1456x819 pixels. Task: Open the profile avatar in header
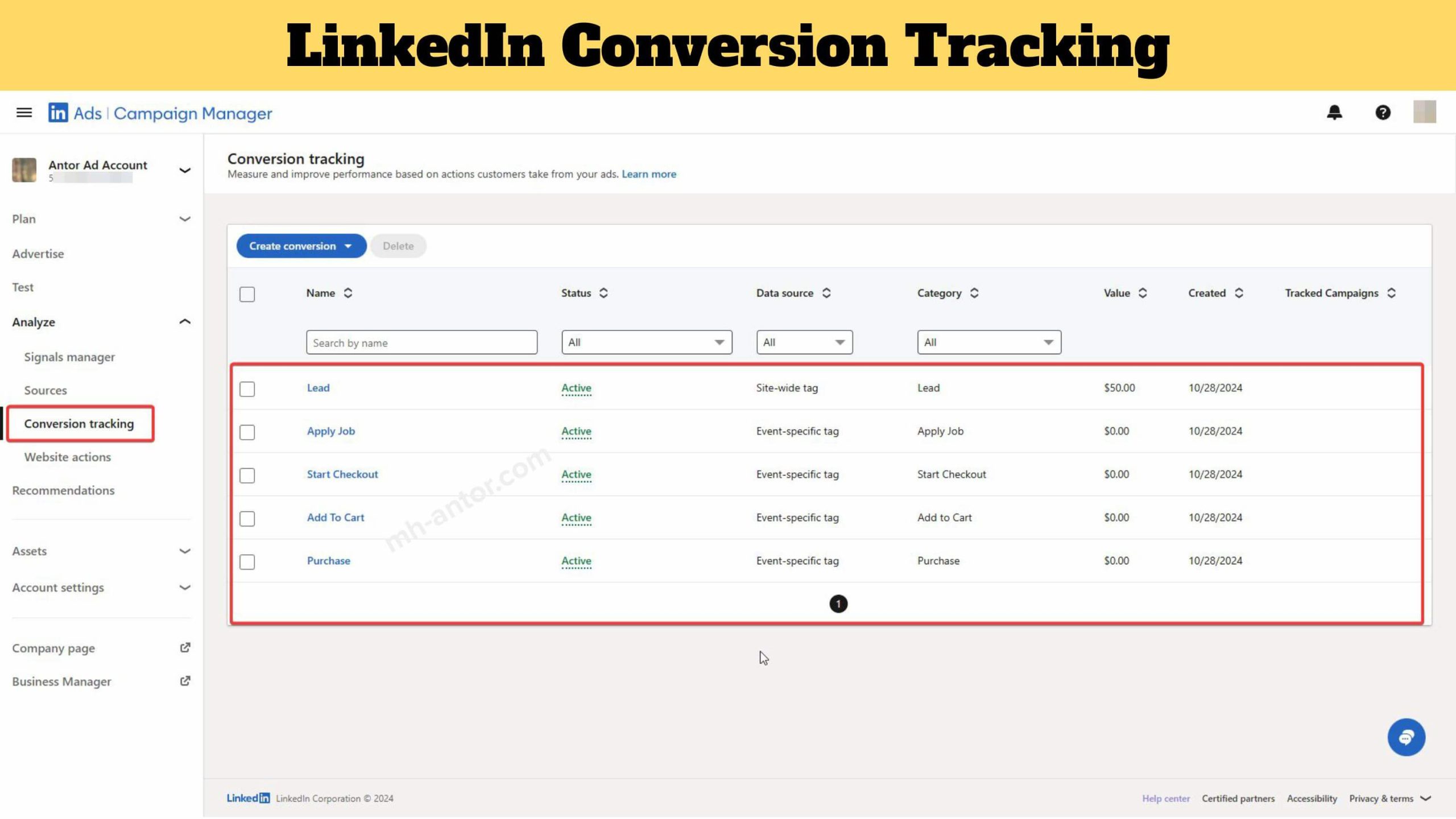[x=1424, y=112]
